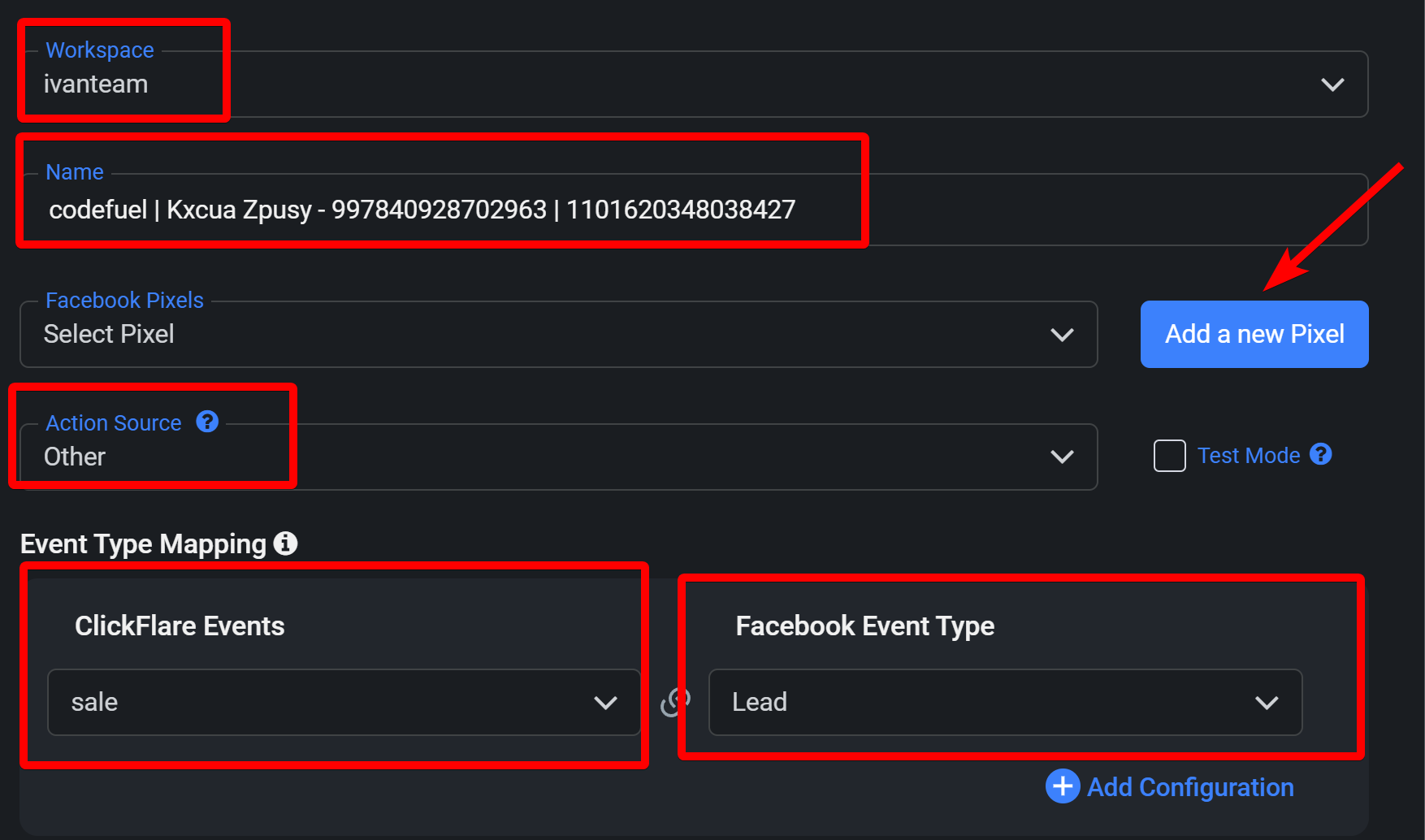Expand the Action Source Other dropdown
This screenshot has width=1425, height=840.
(x=559, y=457)
